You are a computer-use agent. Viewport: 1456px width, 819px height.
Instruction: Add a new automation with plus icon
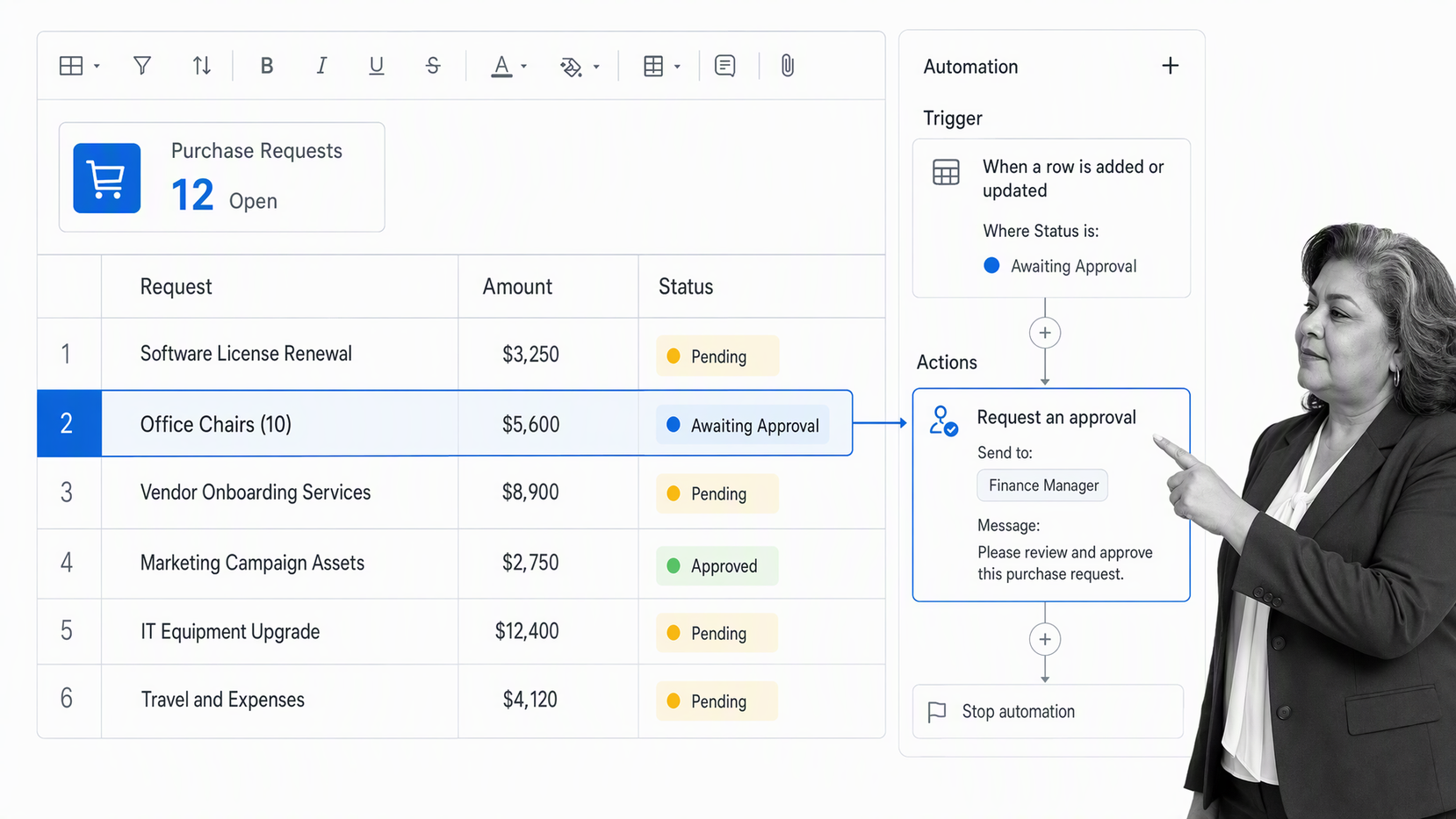point(1171,66)
